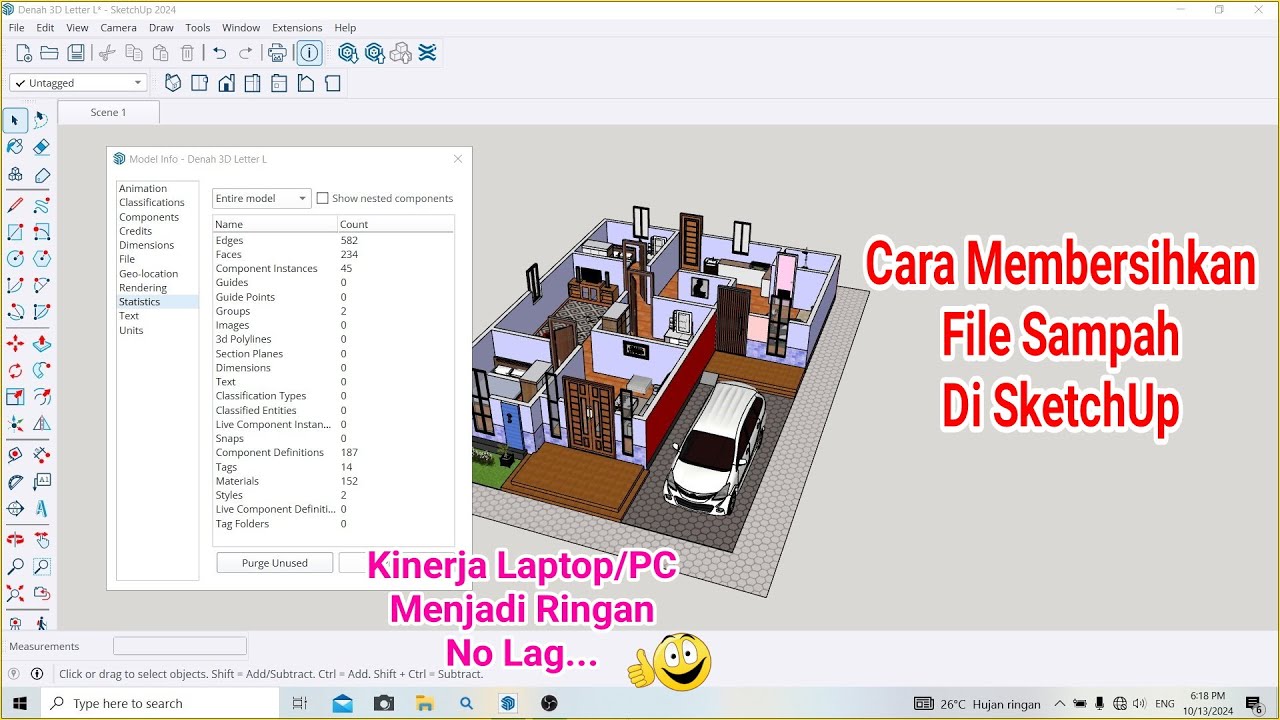
Task: Click the Edges statistics row
Action: click(x=333, y=240)
